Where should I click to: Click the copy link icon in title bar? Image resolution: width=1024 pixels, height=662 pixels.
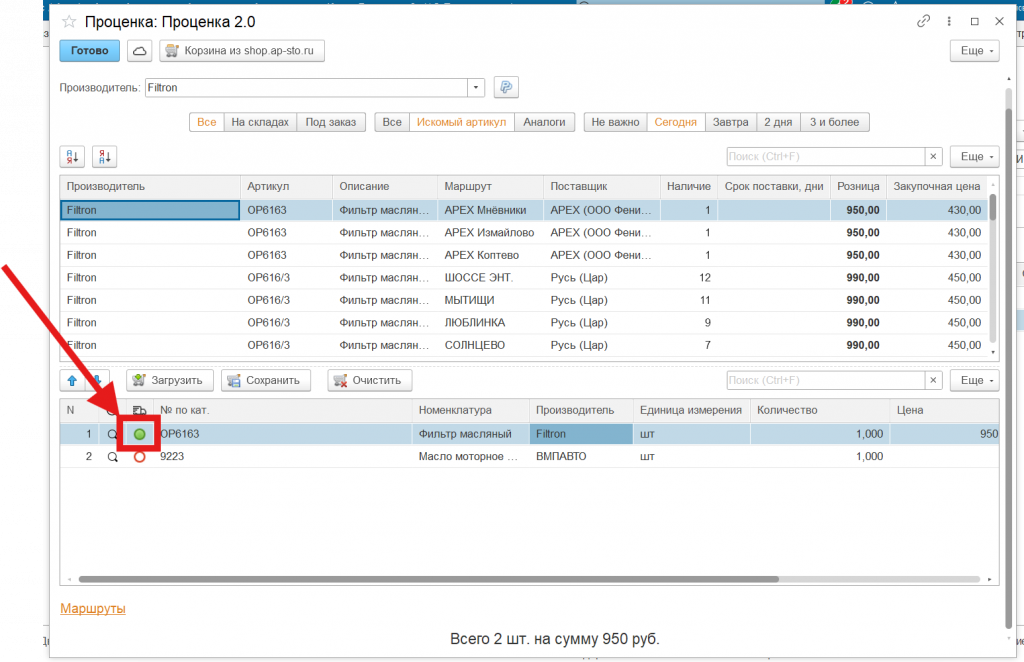tap(923, 21)
